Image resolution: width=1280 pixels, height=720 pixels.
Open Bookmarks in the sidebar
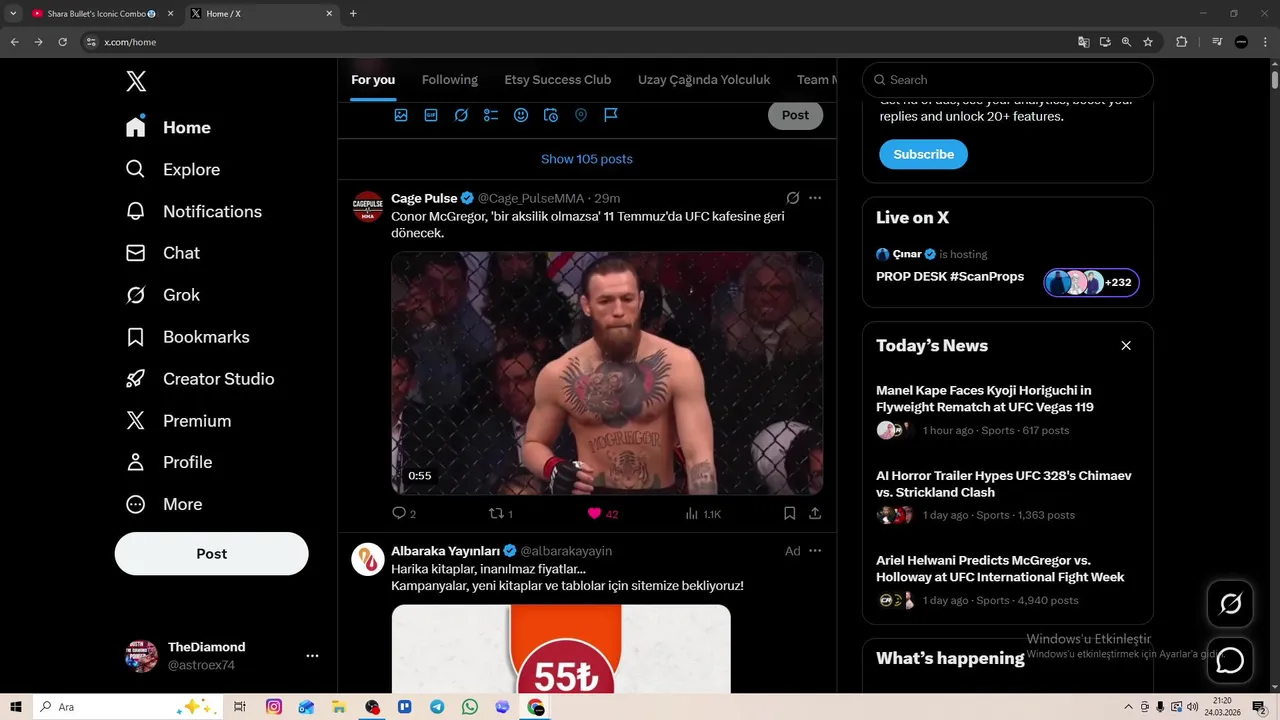tap(188, 337)
